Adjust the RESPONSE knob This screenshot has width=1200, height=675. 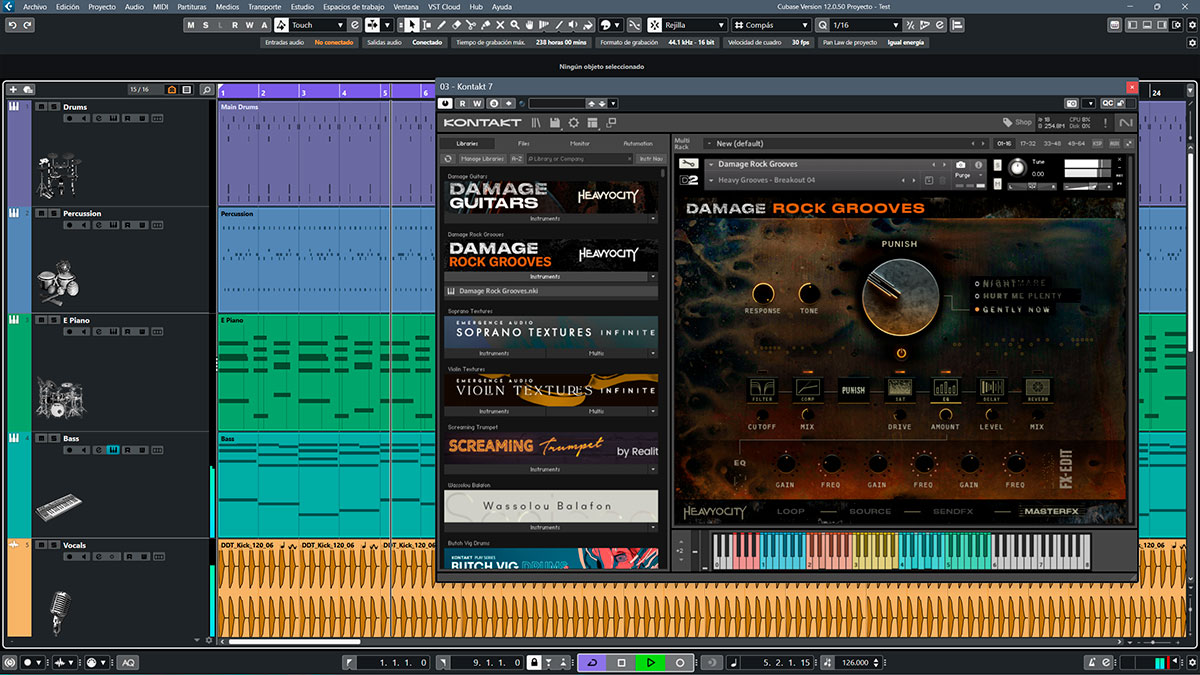[762, 293]
